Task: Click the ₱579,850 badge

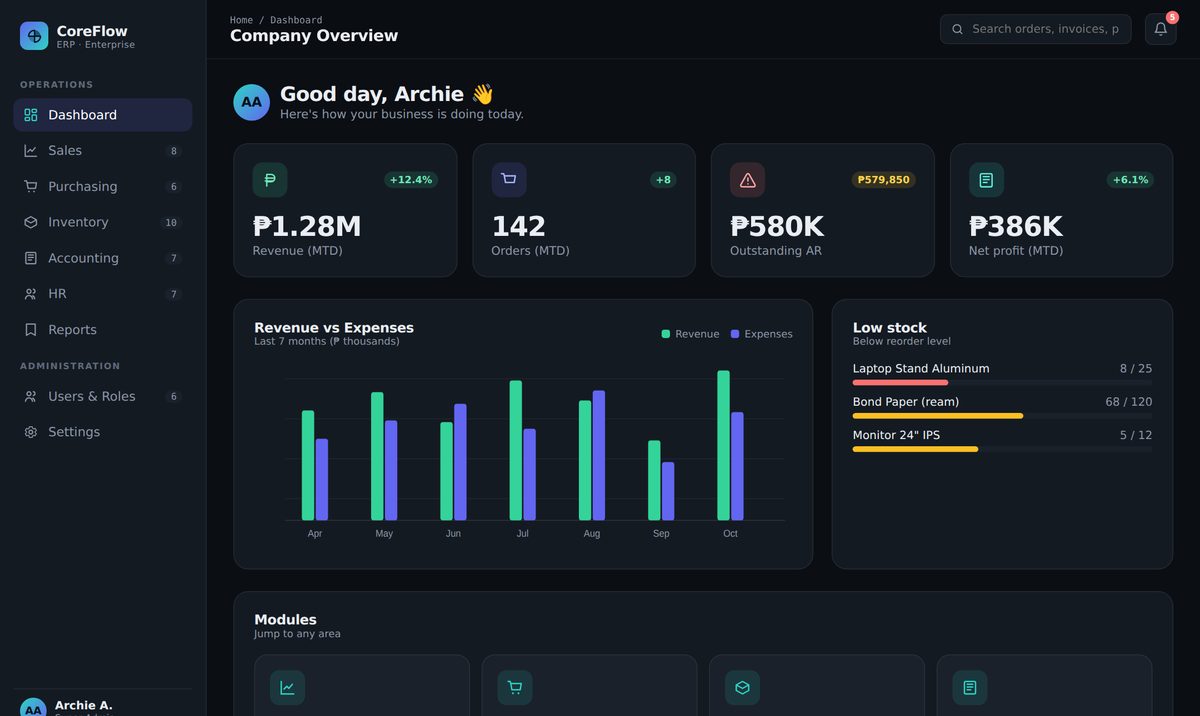Action: click(884, 180)
